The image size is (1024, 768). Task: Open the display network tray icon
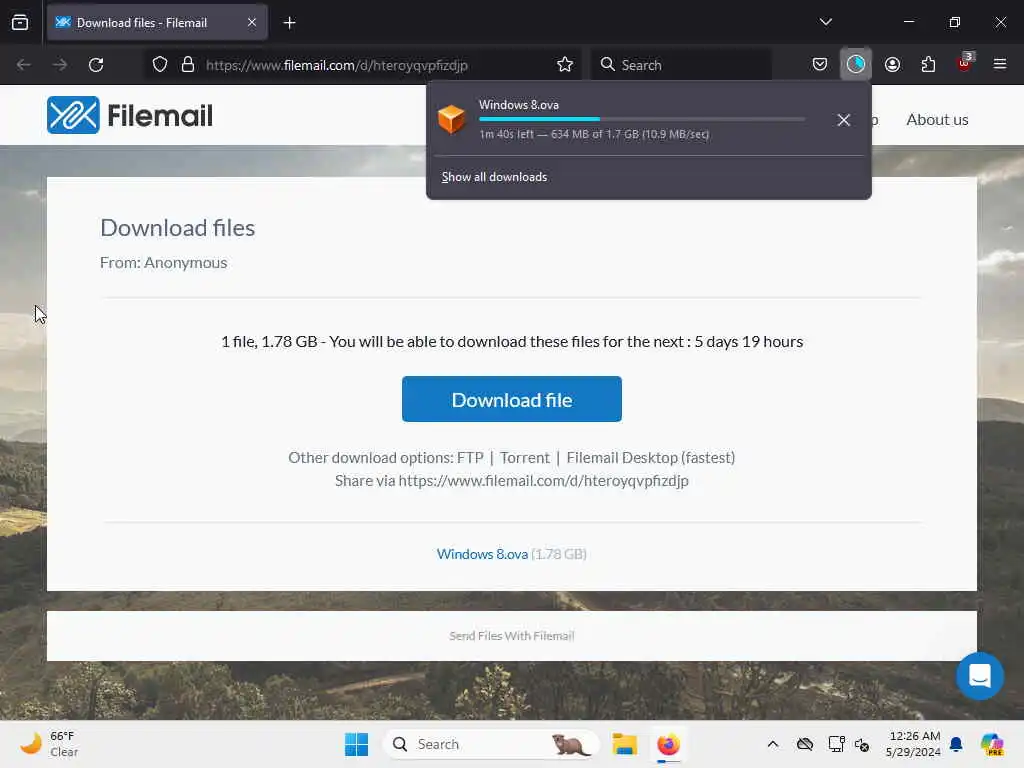[x=836, y=744]
